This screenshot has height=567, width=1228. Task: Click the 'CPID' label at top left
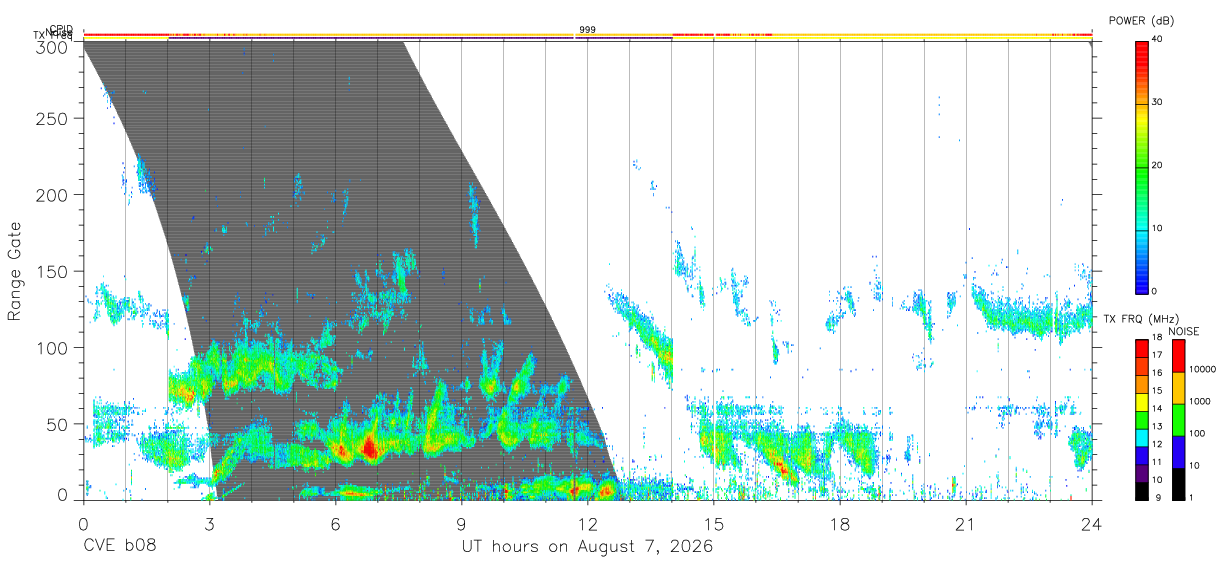click(61, 29)
